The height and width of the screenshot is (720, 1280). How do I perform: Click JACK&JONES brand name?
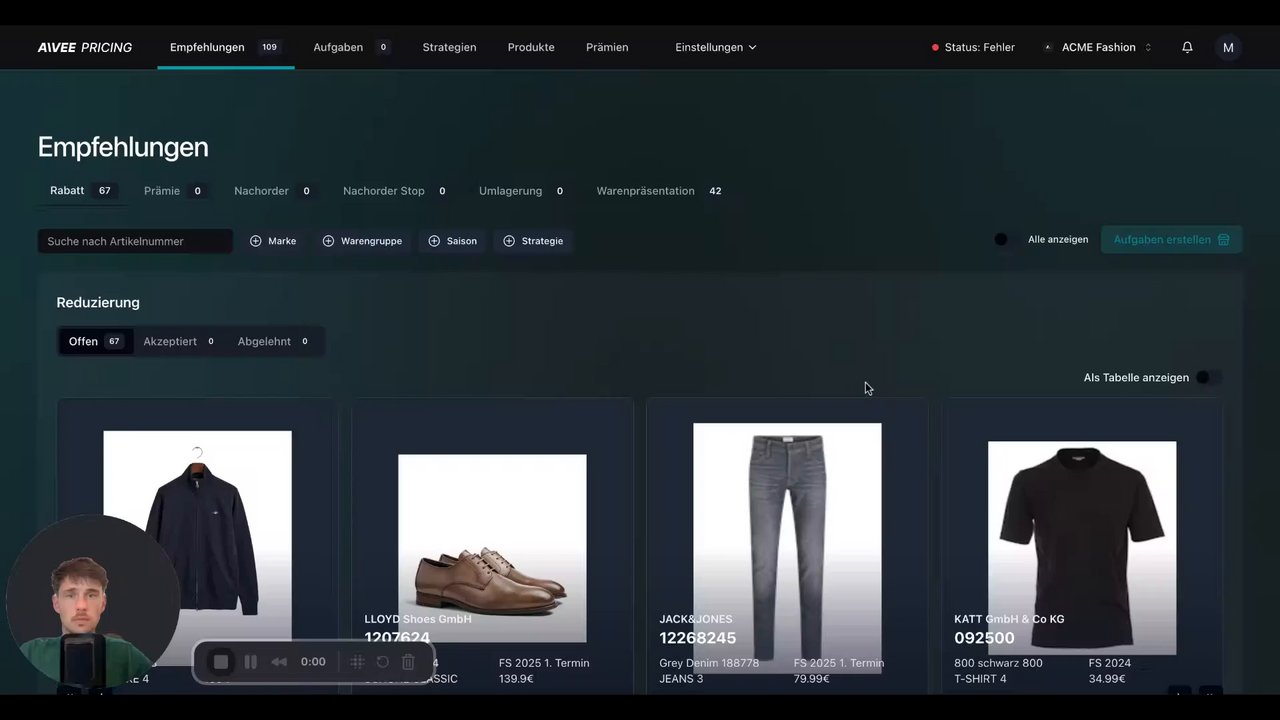click(696, 619)
